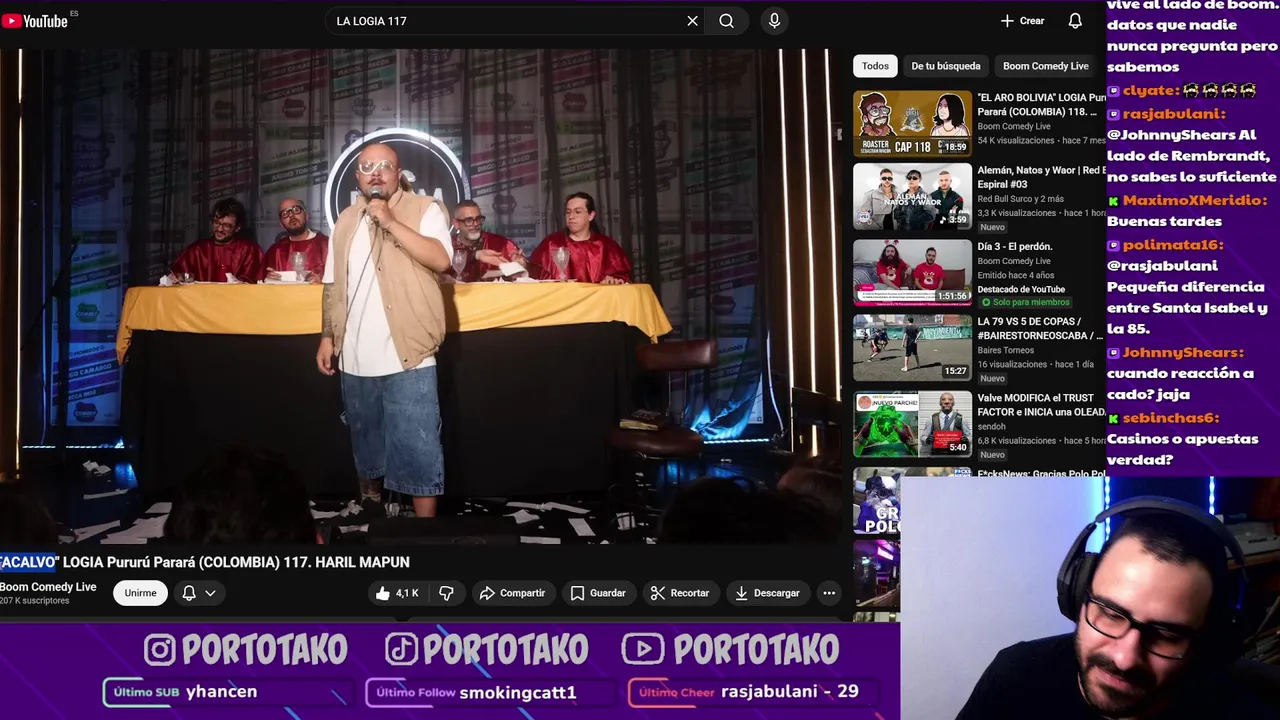Click the Recortar clip button
The width and height of the screenshot is (1280, 720).
(x=680, y=593)
